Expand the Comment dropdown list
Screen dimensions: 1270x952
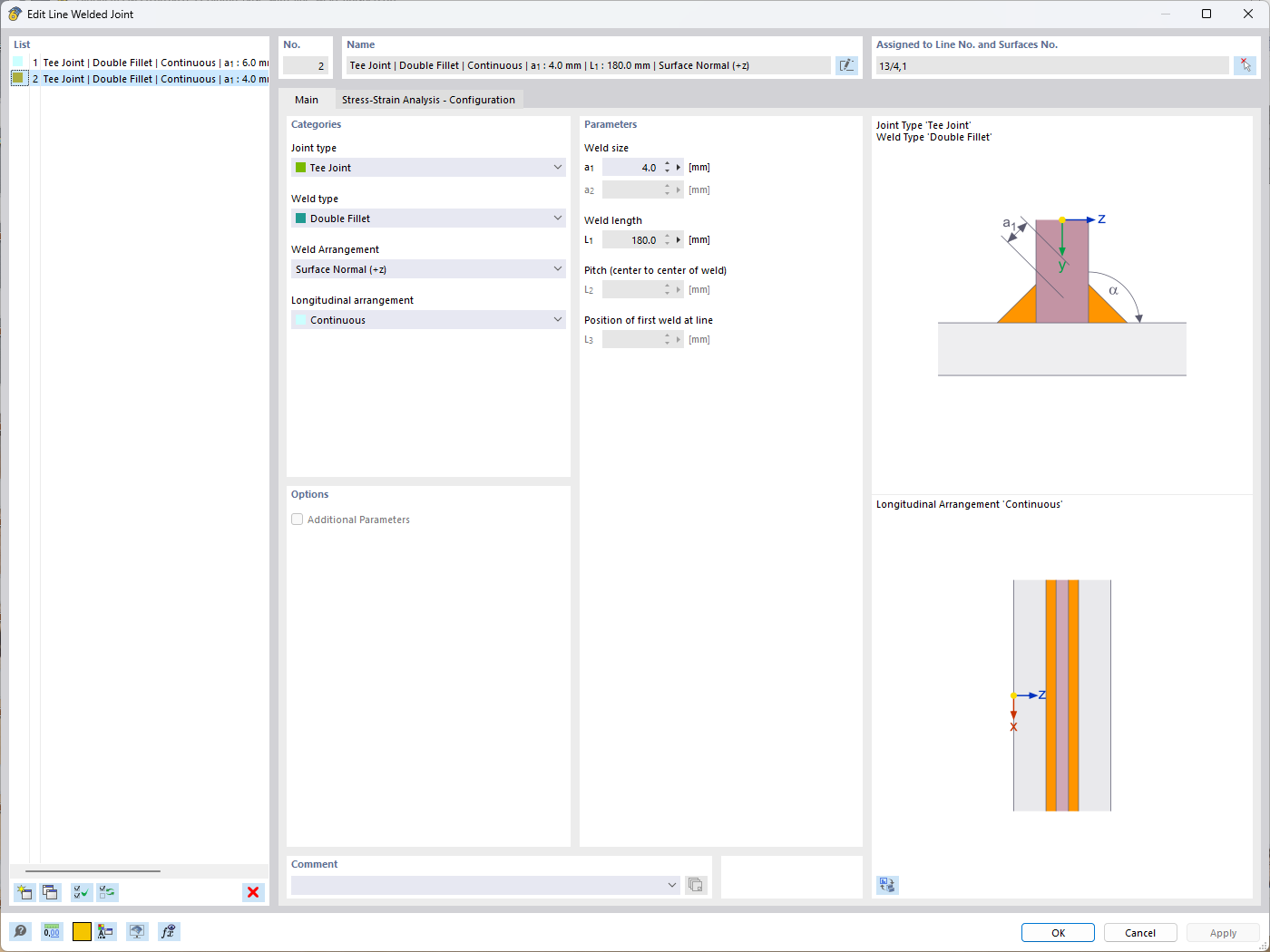672,885
